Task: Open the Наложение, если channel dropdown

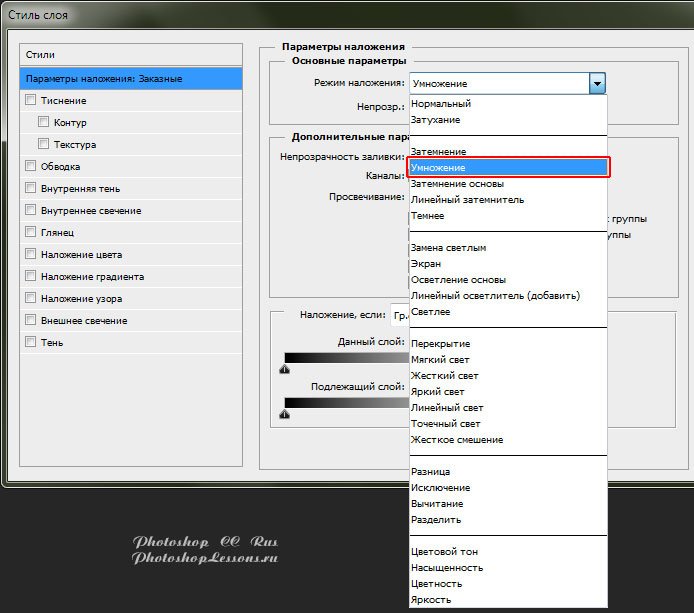Action: click(x=399, y=314)
